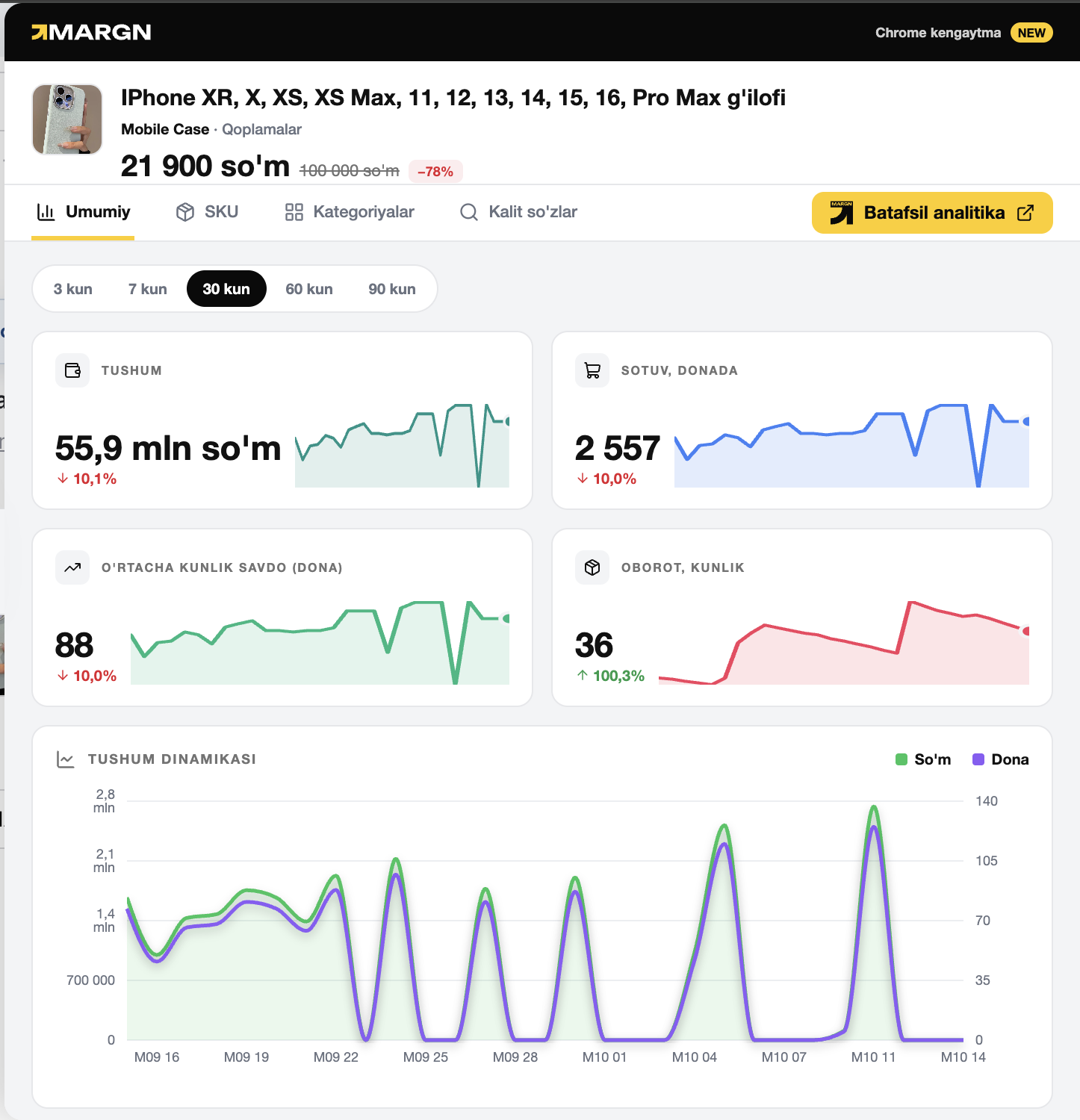Open the Umumiy tab

click(x=83, y=212)
